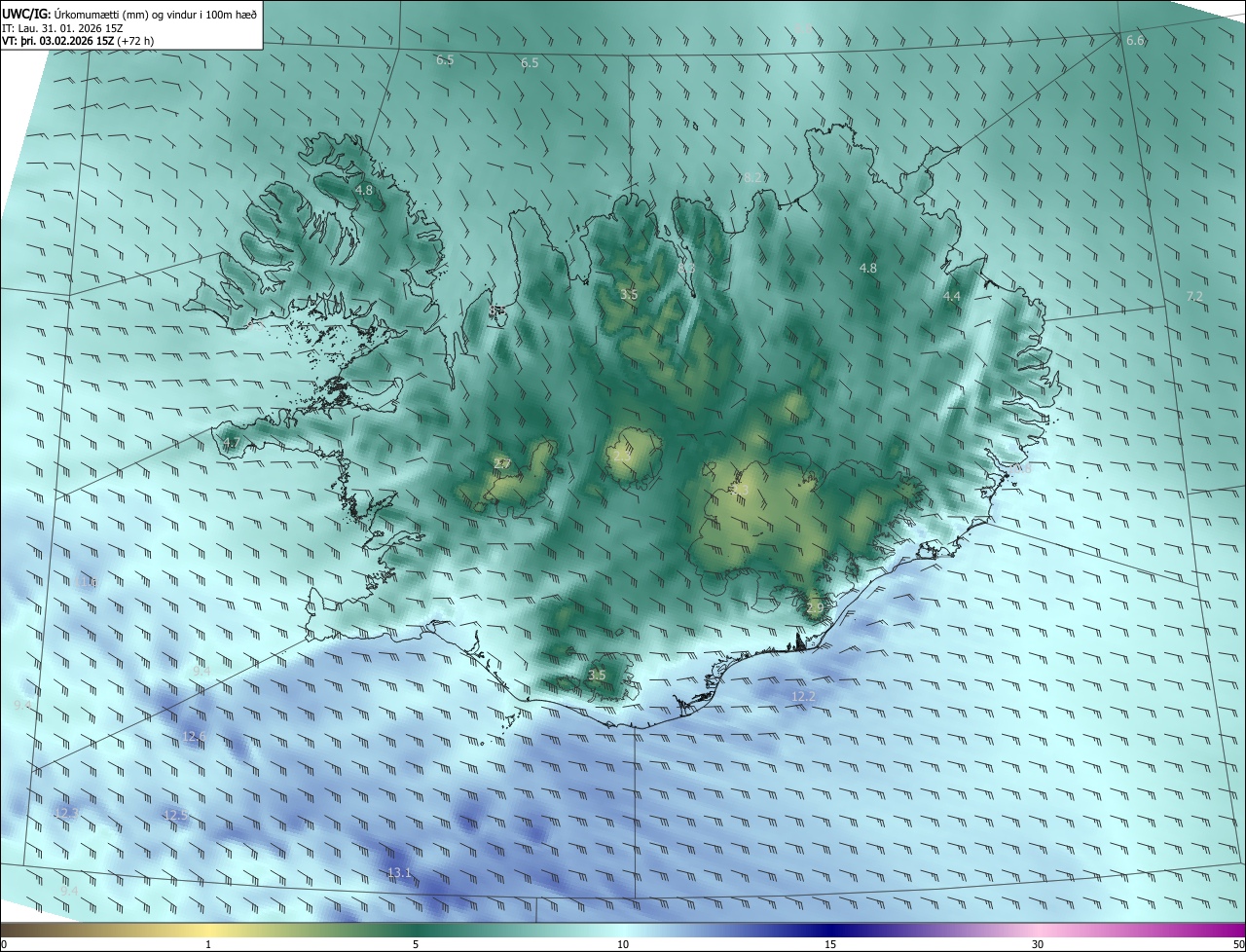Click the colorbar tick label 50
This screenshot has height=952, width=1246.
point(1238,944)
